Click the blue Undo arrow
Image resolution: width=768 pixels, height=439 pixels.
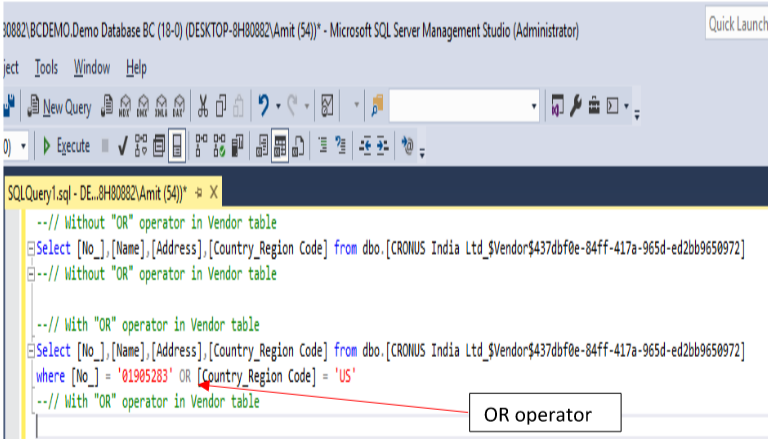[x=264, y=105]
